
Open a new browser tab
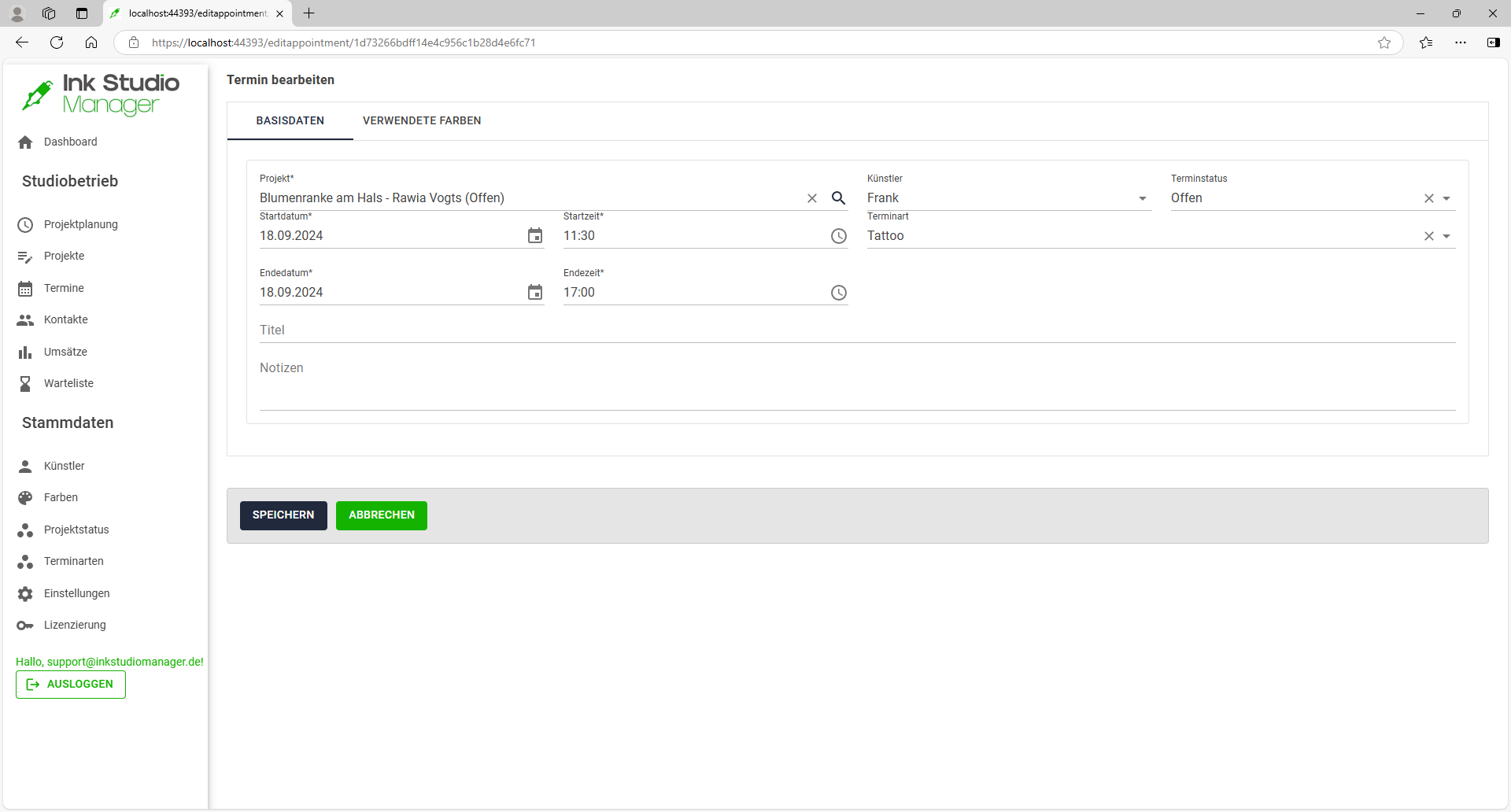point(309,13)
